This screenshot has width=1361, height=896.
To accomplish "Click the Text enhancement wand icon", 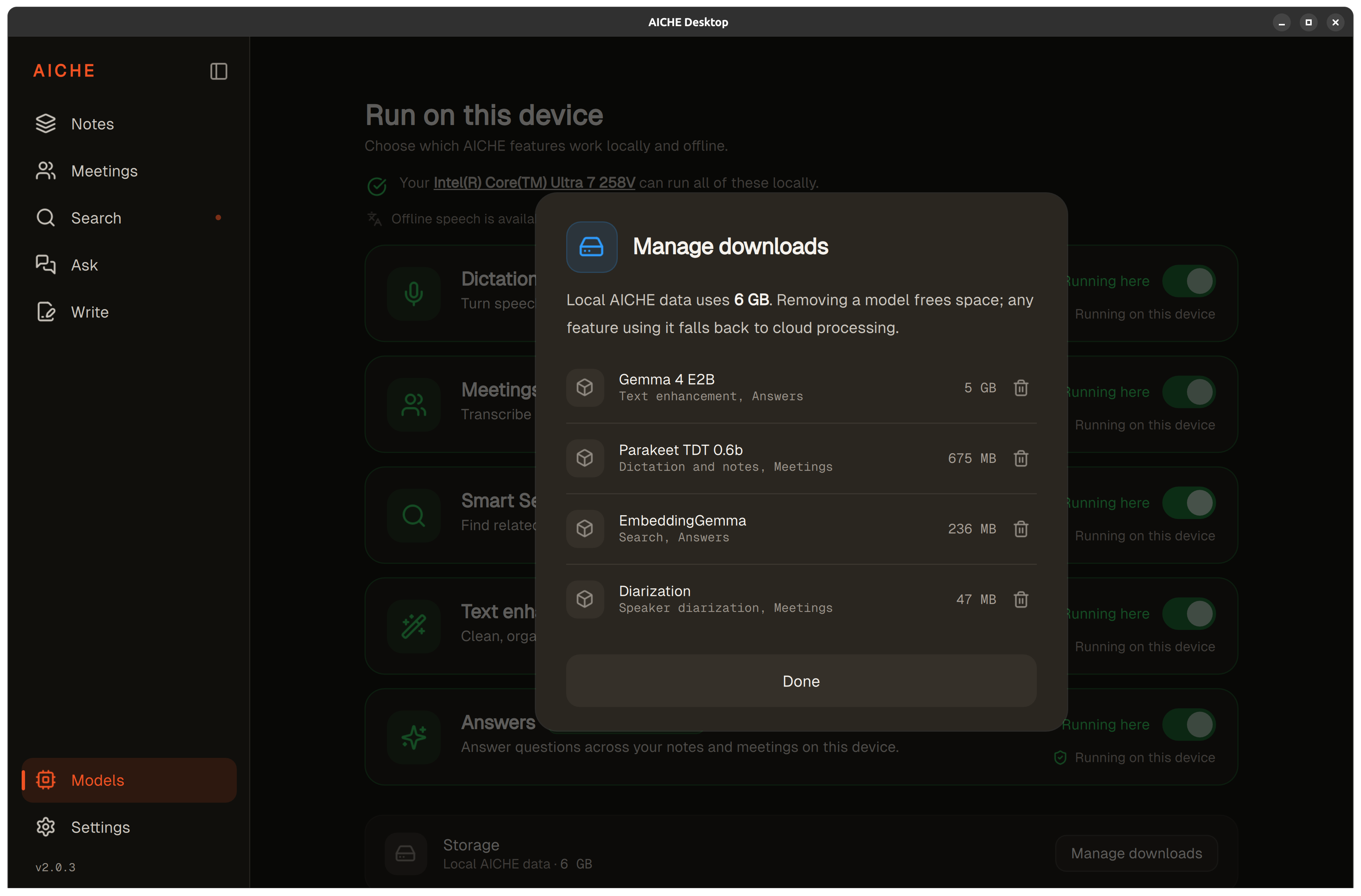I will [x=413, y=626].
